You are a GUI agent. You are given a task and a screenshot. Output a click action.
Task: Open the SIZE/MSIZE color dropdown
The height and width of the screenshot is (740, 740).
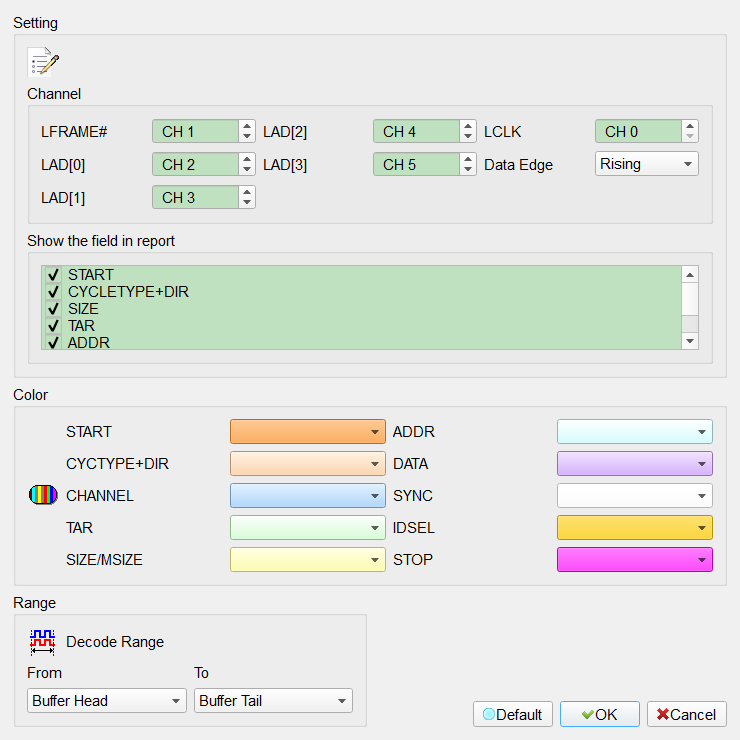click(x=308, y=560)
